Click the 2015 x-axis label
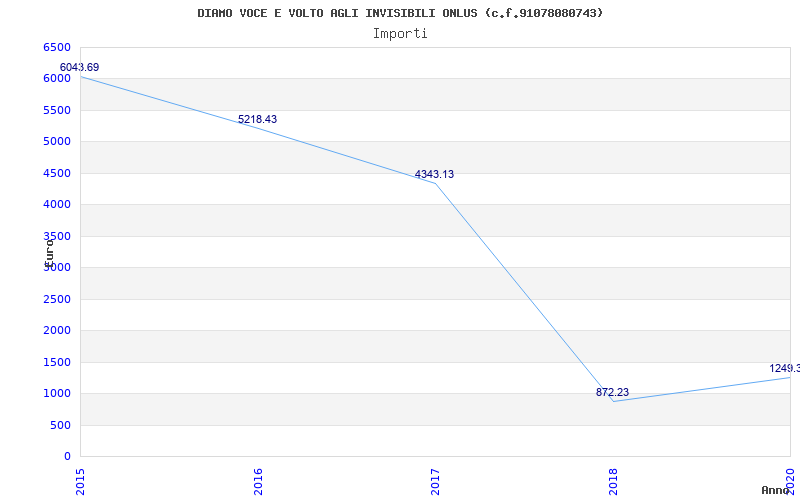 click(x=80, y=481)
